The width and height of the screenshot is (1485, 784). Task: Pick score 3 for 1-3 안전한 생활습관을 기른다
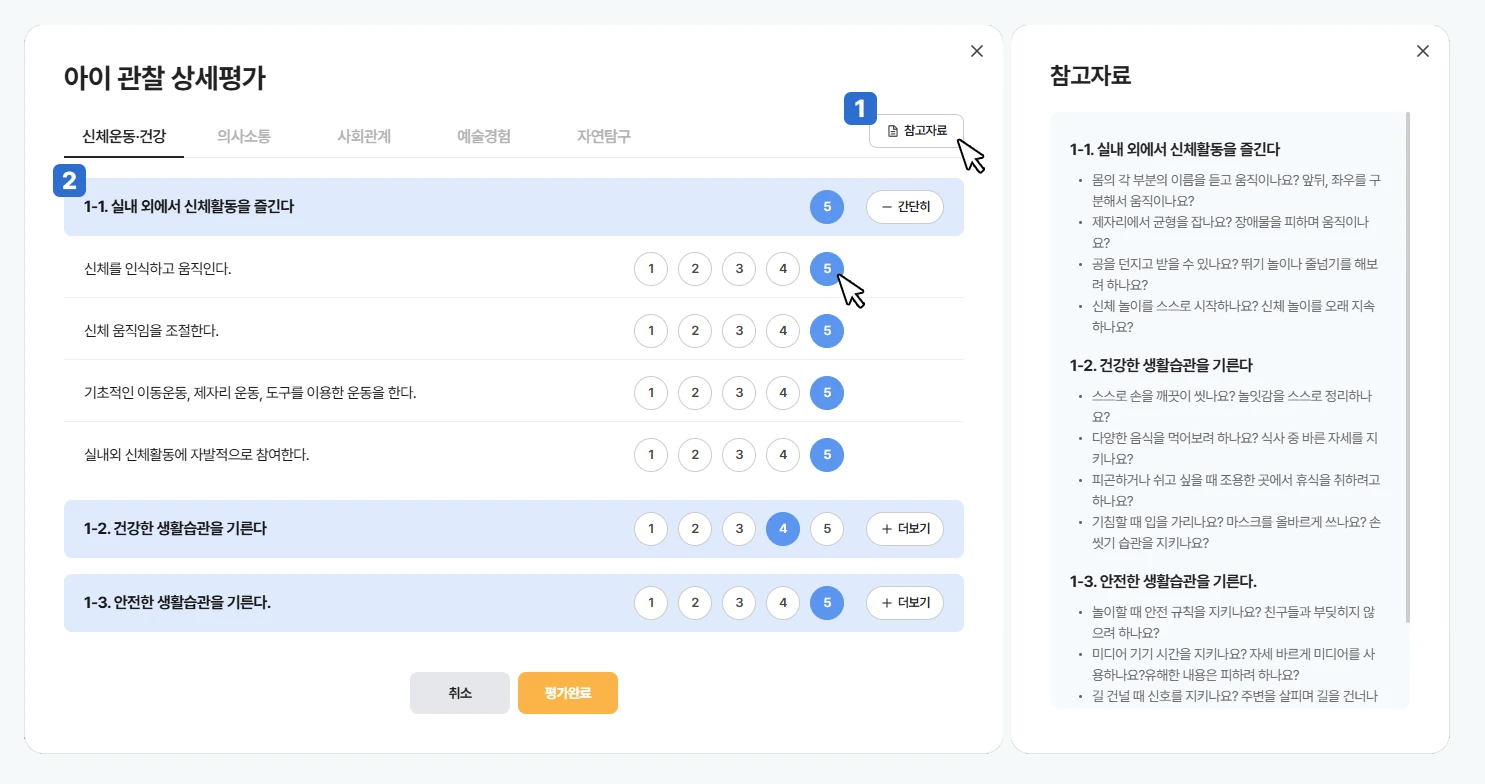[739, 603]
